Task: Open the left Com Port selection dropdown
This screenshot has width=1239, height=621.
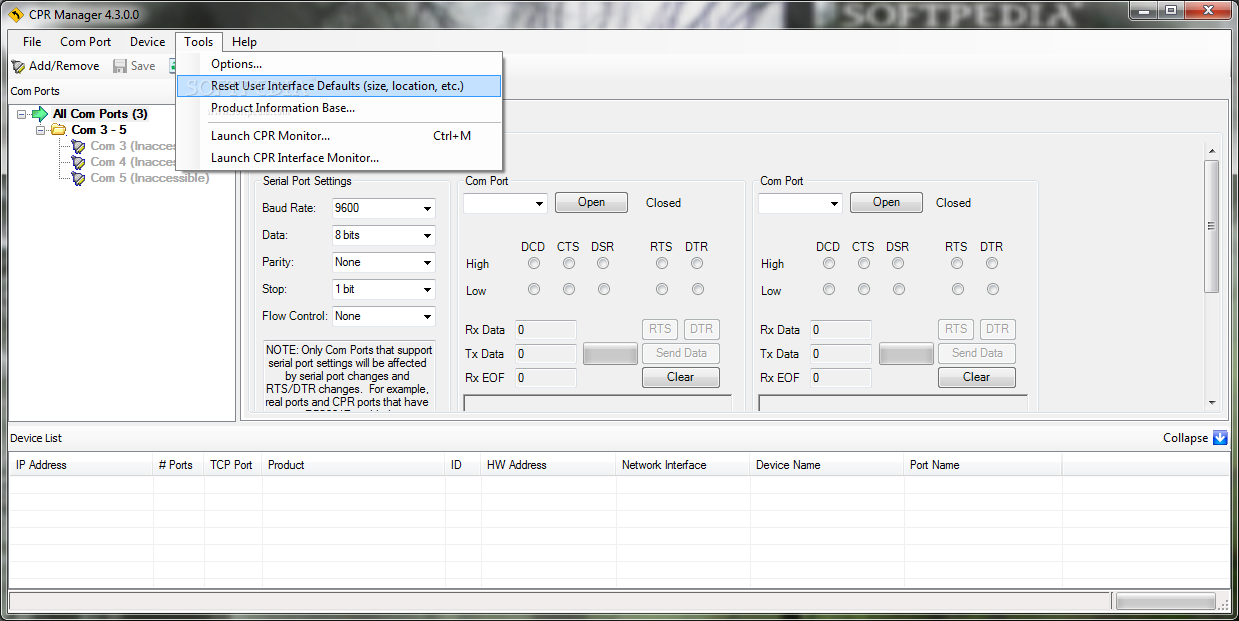Action: 539,203
